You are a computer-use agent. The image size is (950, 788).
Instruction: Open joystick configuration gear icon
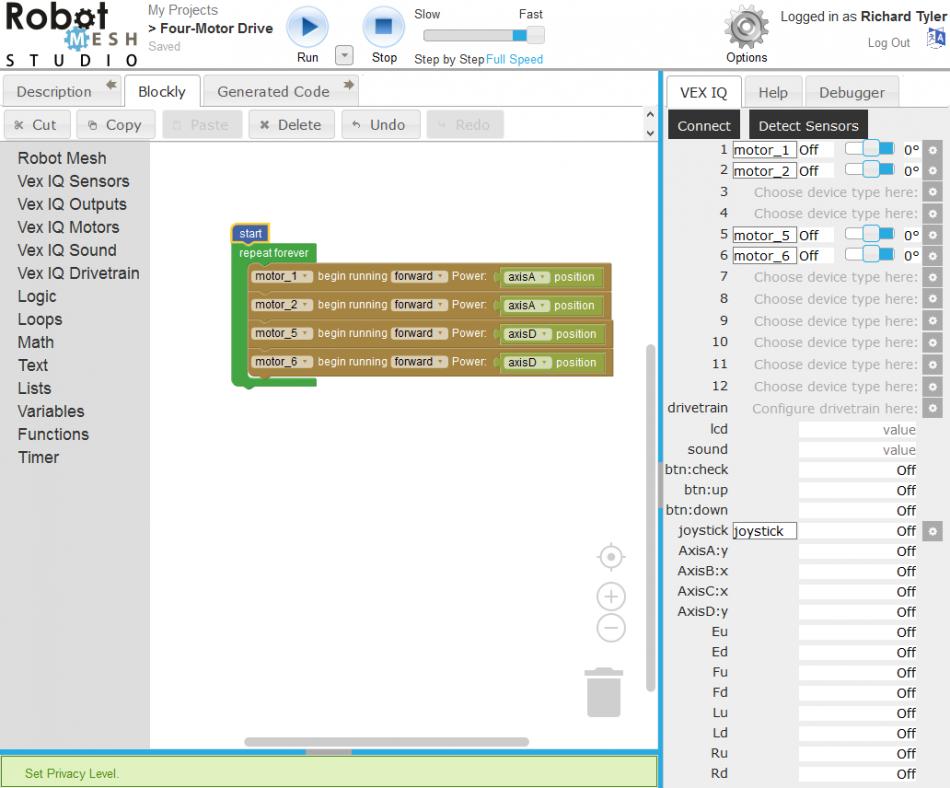tap(932, 531)
